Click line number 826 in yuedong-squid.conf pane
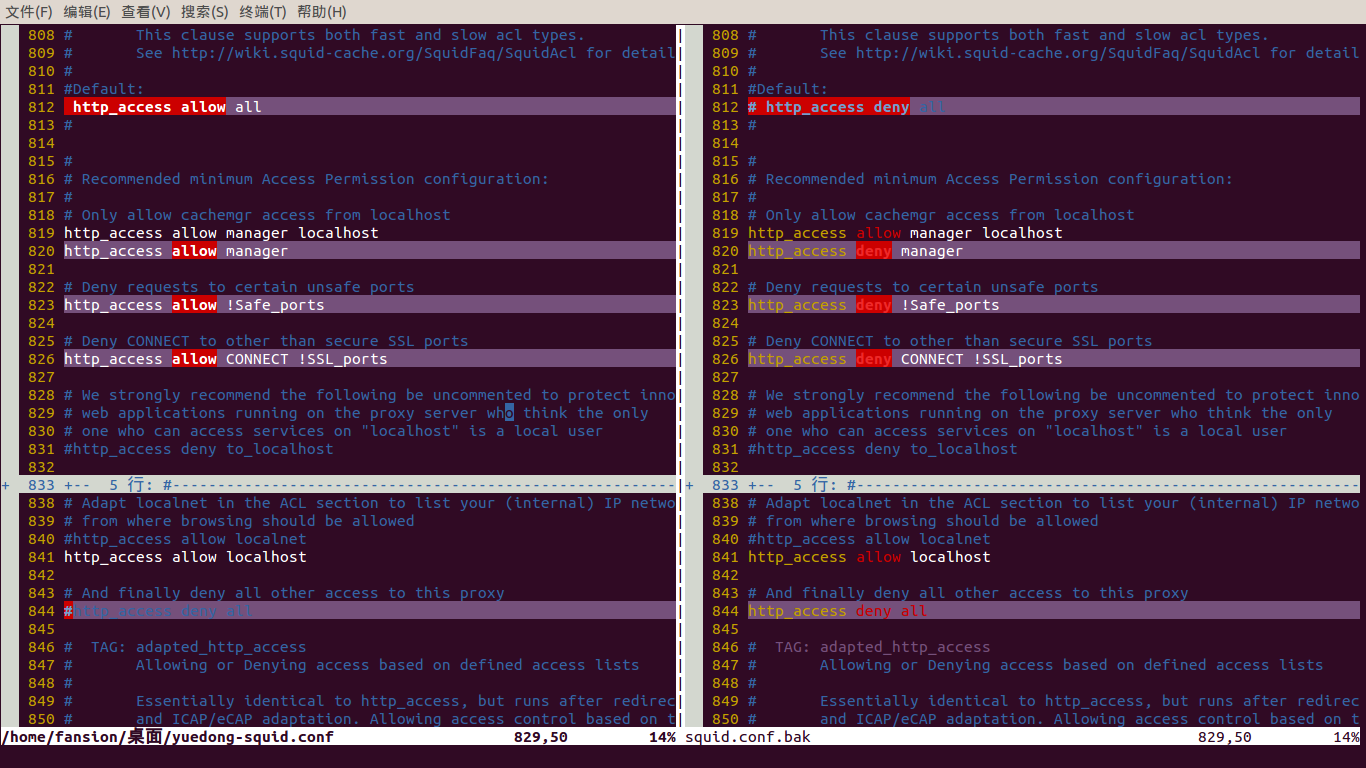 point(41,359)
